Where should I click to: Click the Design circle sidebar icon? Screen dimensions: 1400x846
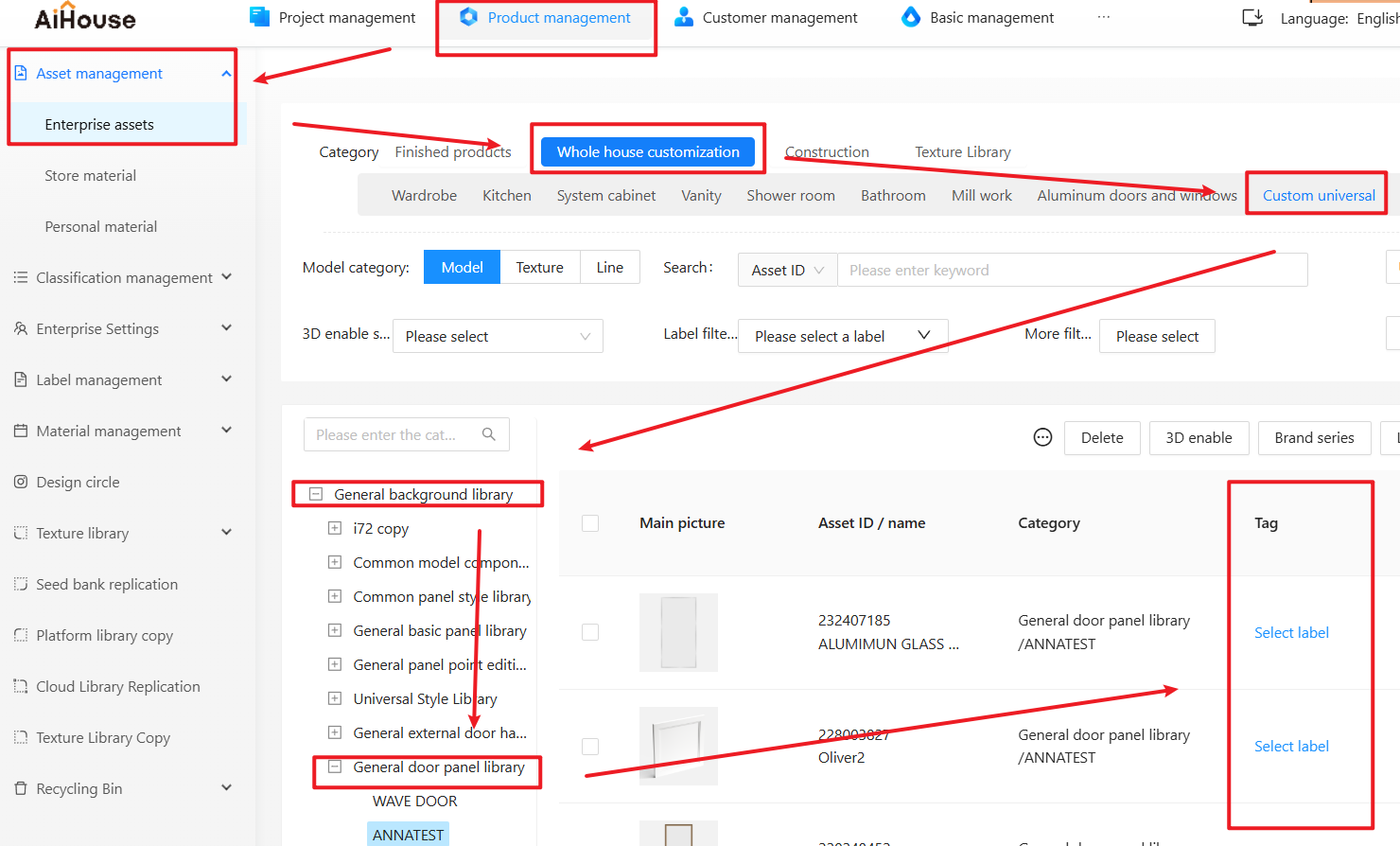[21, 482]
